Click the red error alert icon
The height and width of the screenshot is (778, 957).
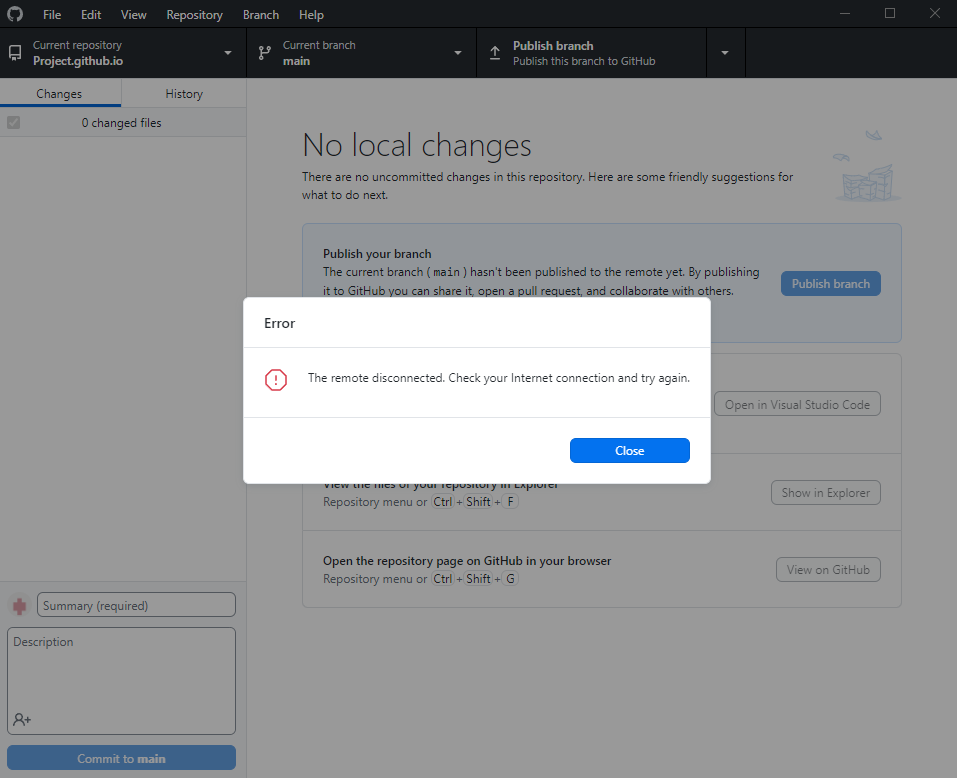pos(276,380)
